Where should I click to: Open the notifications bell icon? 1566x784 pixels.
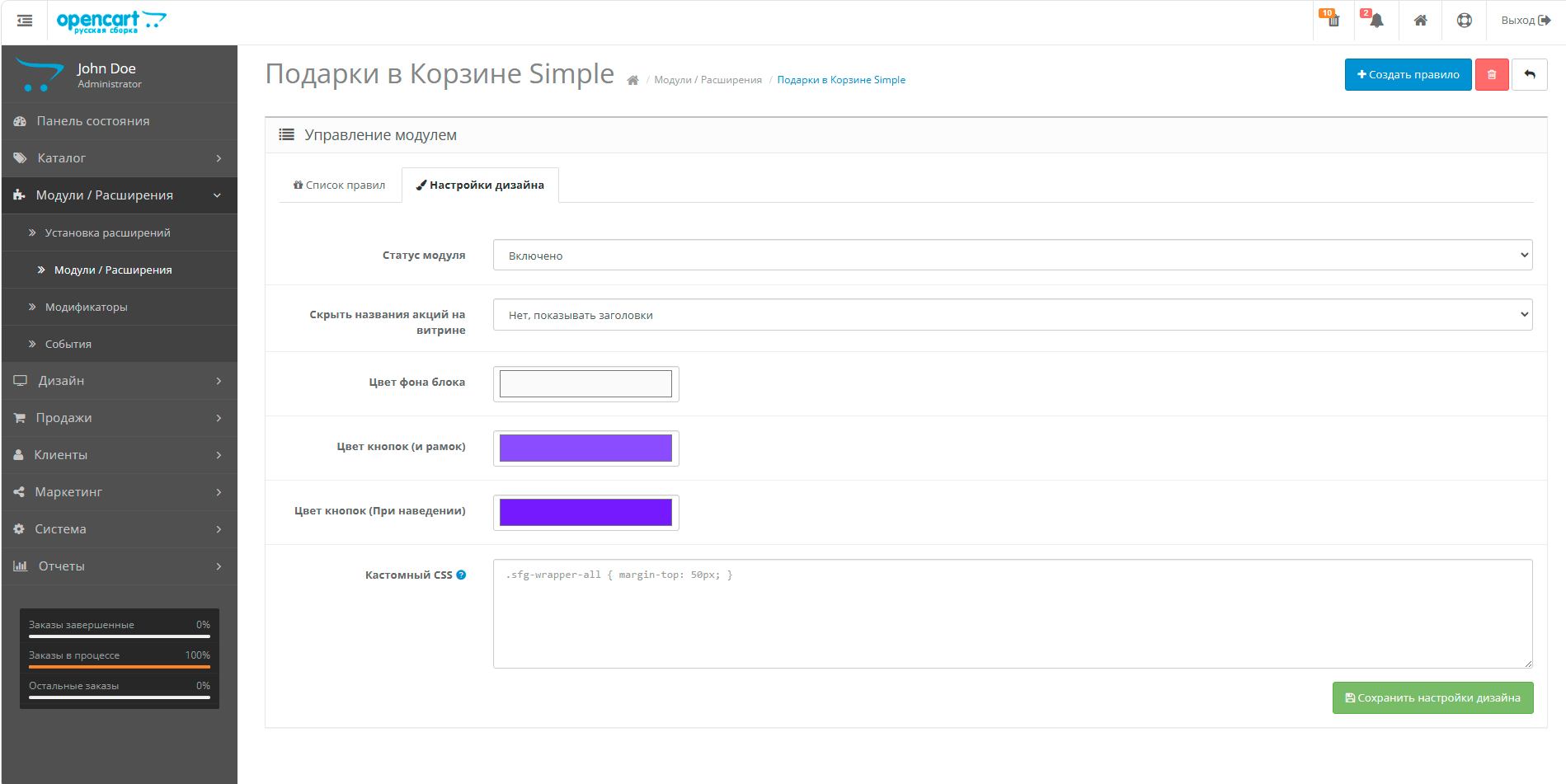(1376, 21)
